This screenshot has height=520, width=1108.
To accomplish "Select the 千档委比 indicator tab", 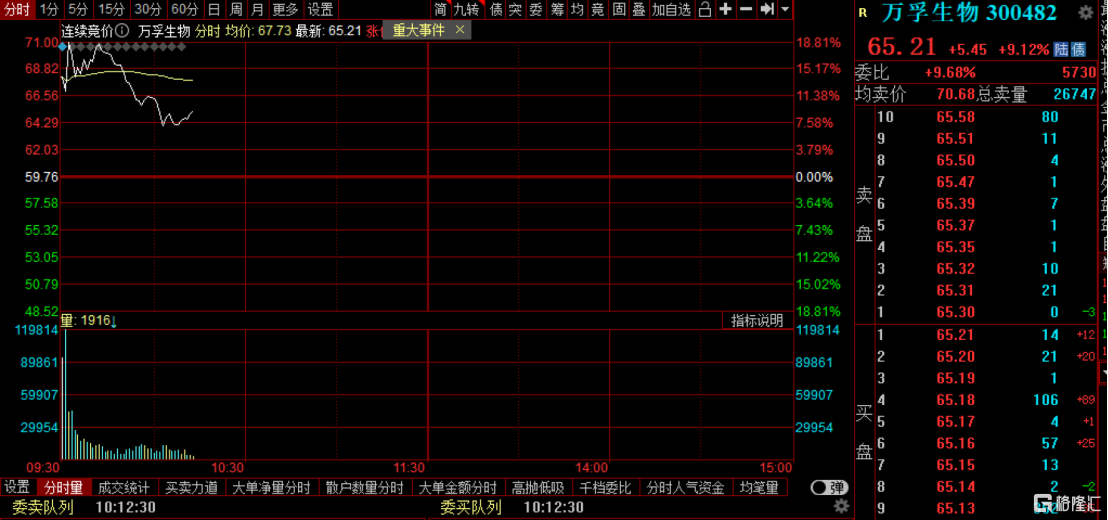I will [605, 488].
